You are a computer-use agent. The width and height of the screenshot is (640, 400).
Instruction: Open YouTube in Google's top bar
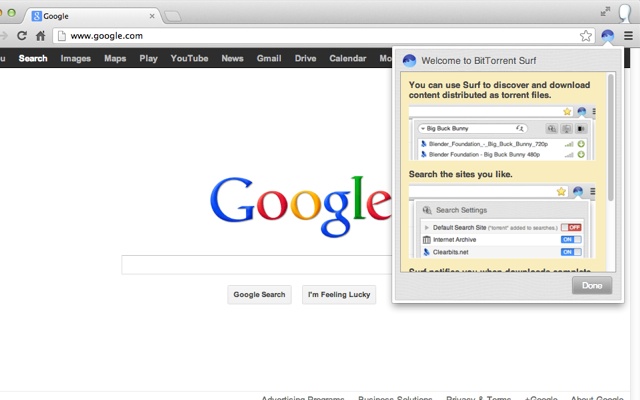[189, 58]
